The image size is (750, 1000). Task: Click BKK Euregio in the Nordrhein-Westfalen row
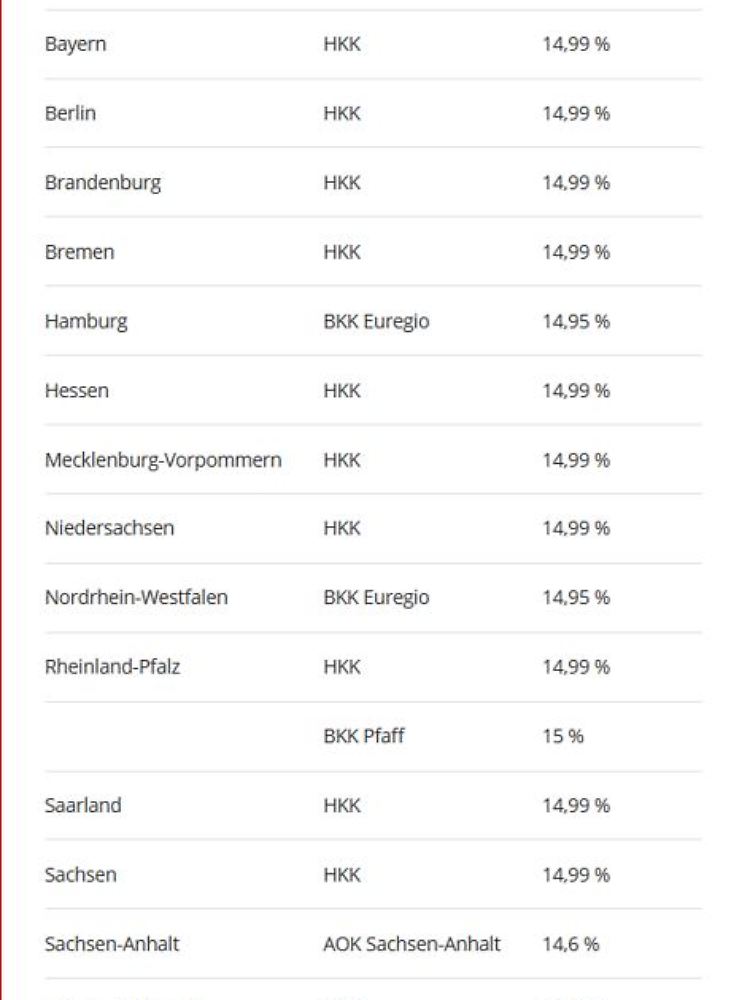point(376,598)
